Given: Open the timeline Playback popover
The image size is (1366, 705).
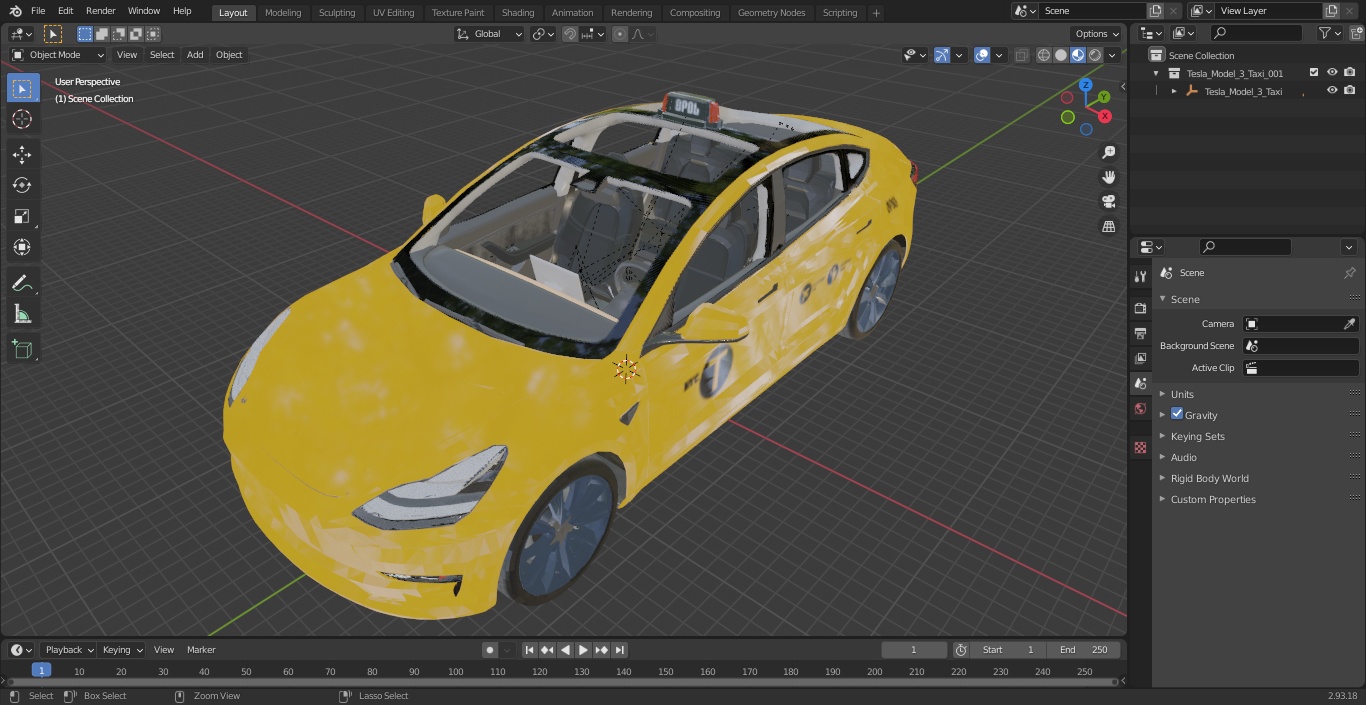Looking at the screenshot, I should point(68,650).
